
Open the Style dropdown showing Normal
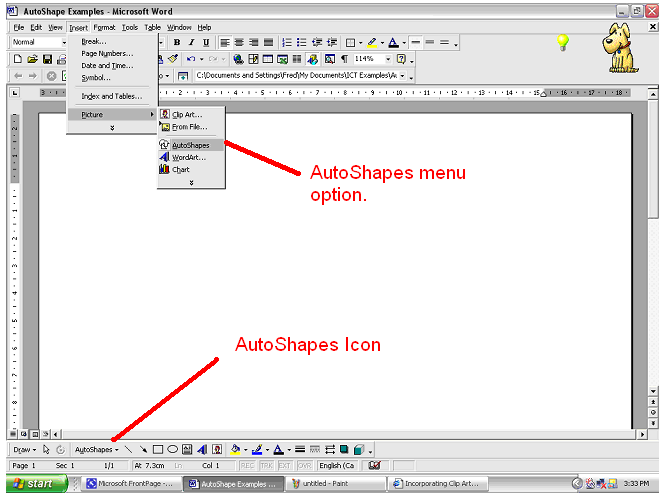tap(64, 42)
